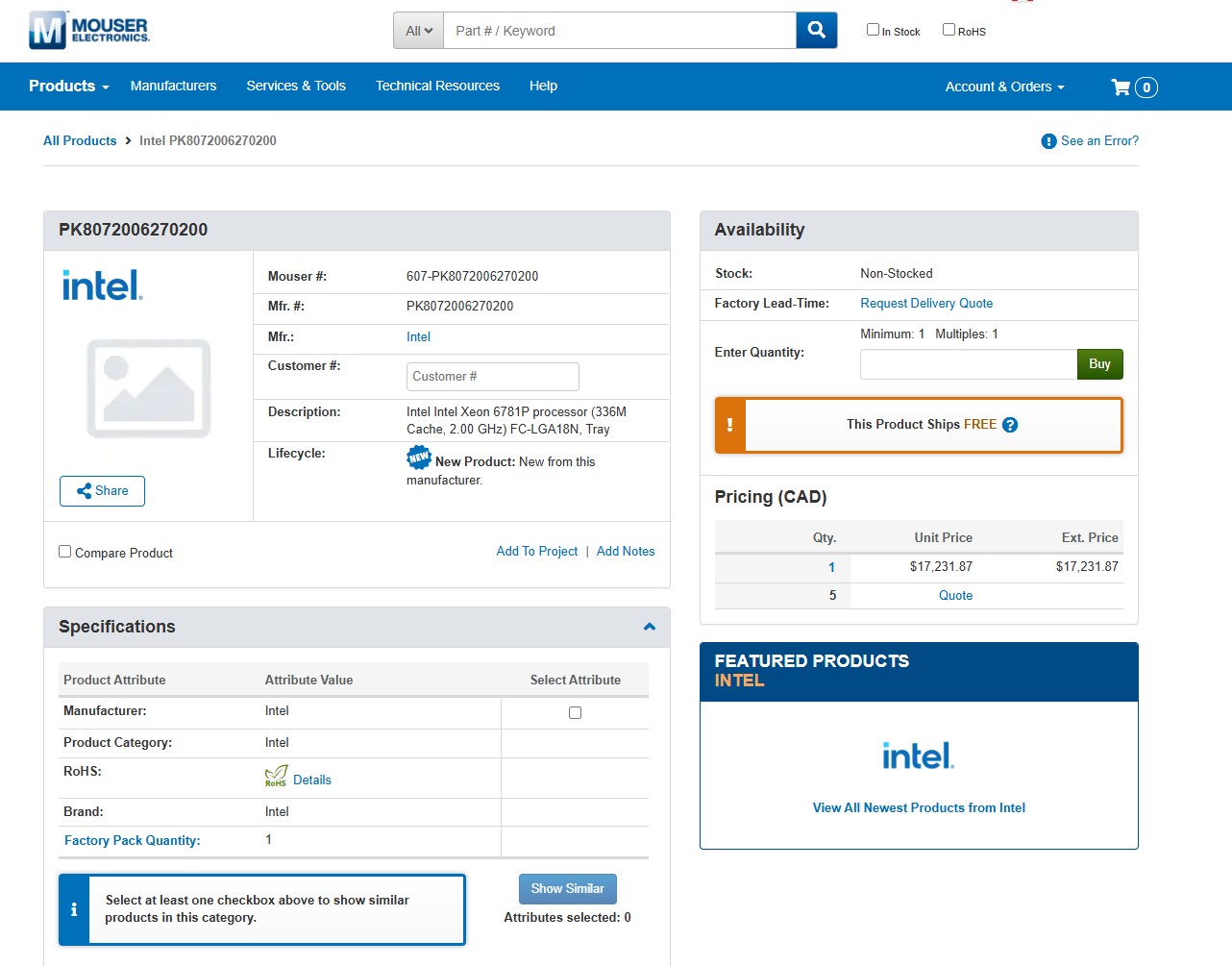The width and height of the screenshot is (1232, 966).
Task: Select the Manufacturer attribute checkbox
Action: [x=575, y=713]
